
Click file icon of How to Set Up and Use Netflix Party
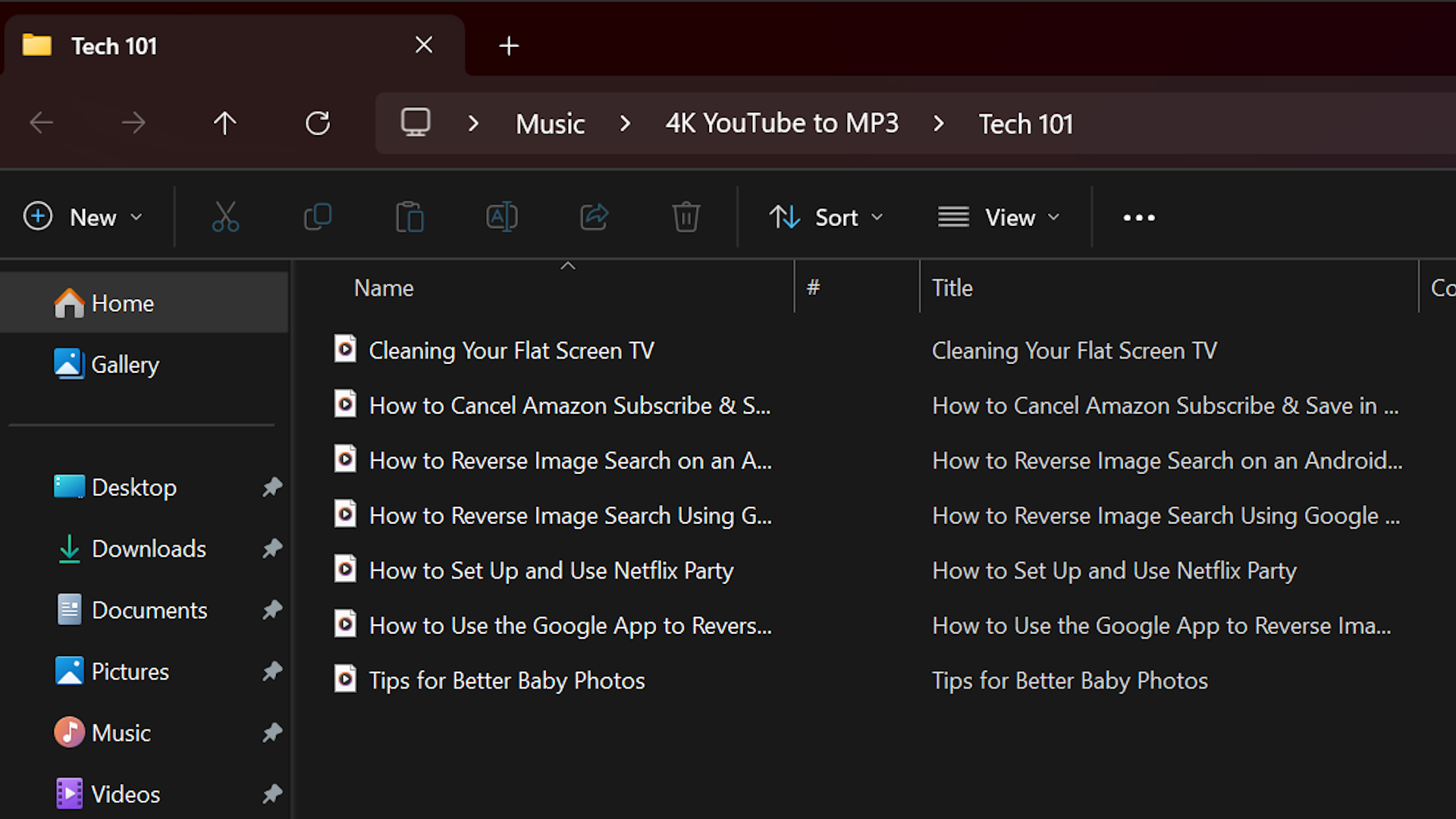coord(345,569)
